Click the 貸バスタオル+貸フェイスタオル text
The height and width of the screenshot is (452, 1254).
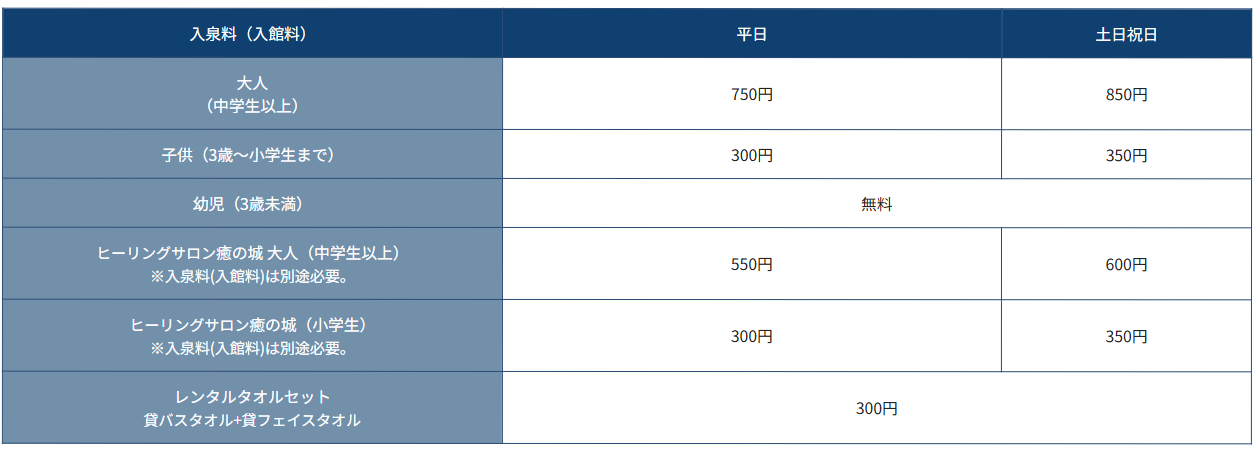point(252,421)
